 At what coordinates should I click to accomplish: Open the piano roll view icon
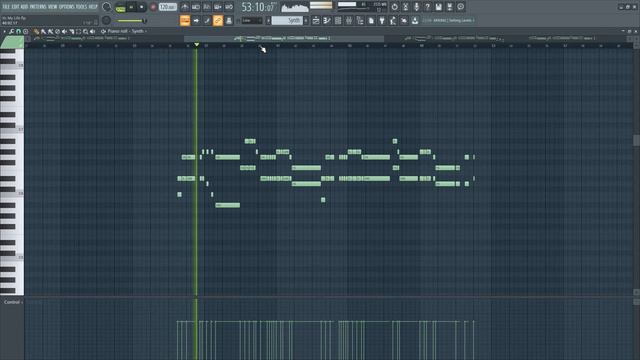click(x=327, y=20)
